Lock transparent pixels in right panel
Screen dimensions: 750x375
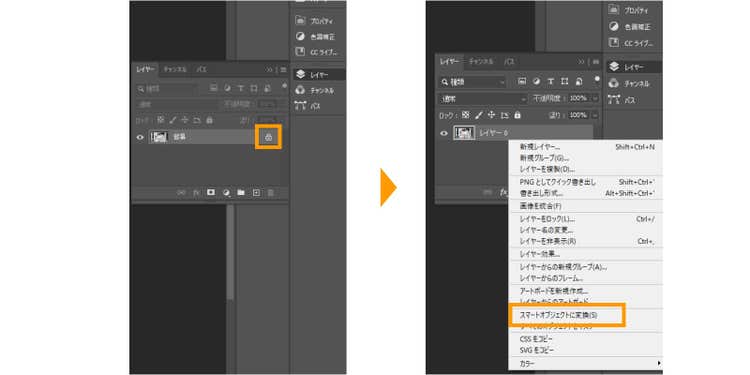coord(466,115)
